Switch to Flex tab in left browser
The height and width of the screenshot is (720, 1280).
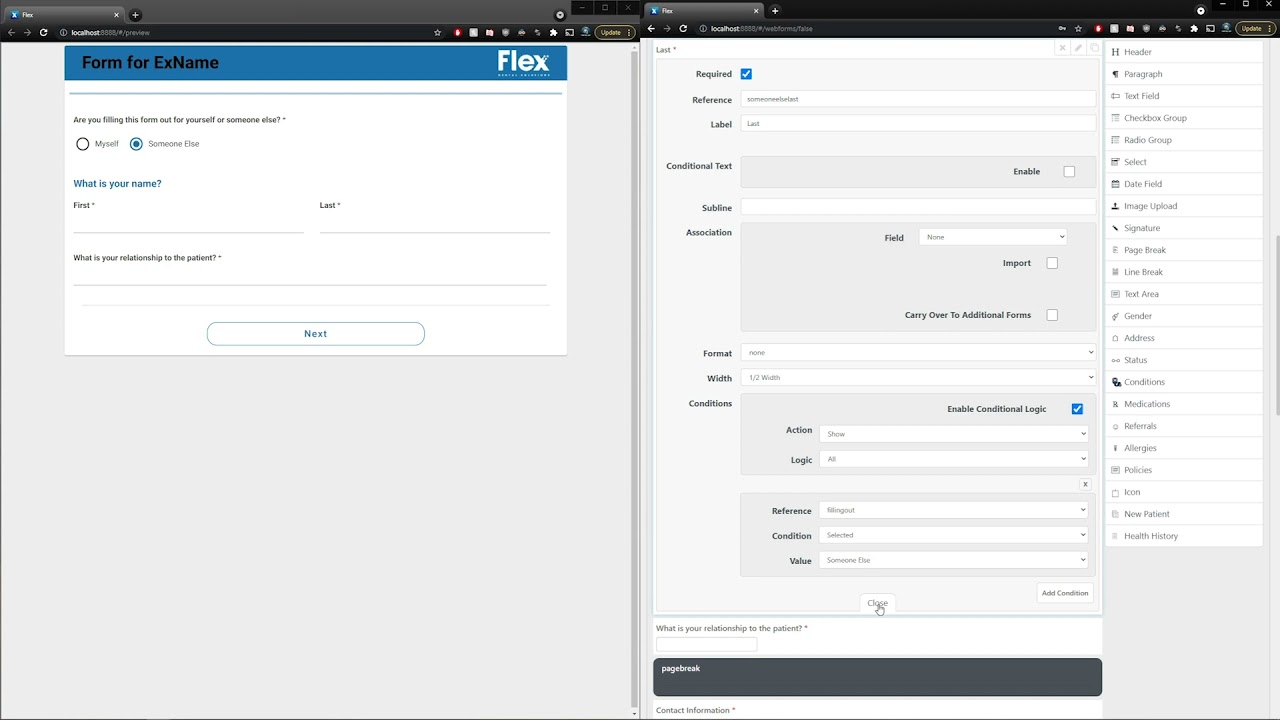[65, 15]
